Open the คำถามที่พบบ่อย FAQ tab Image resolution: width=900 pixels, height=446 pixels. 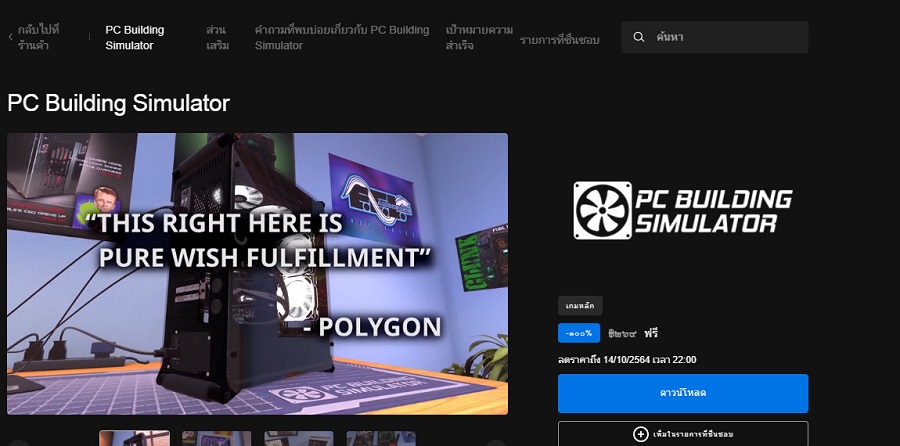coord(342,37)
